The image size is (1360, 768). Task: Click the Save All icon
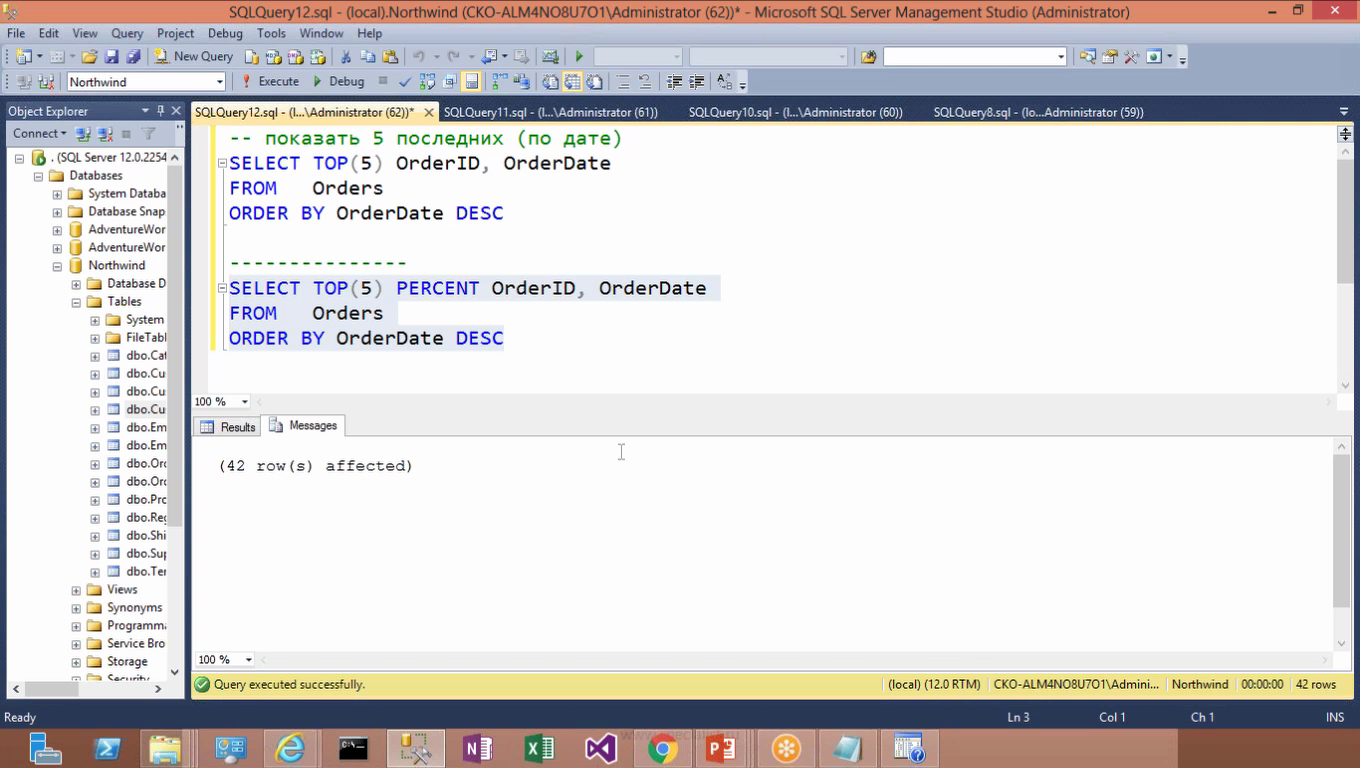coord(132,57)
